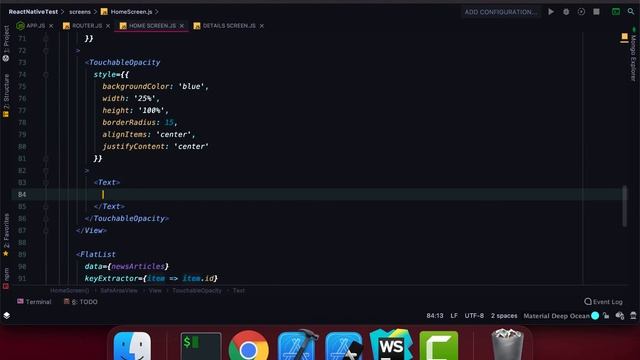Click the 'blue' backgroundColor value
Image resolution: width=640 pixels, height=360 pixels.
191,87
